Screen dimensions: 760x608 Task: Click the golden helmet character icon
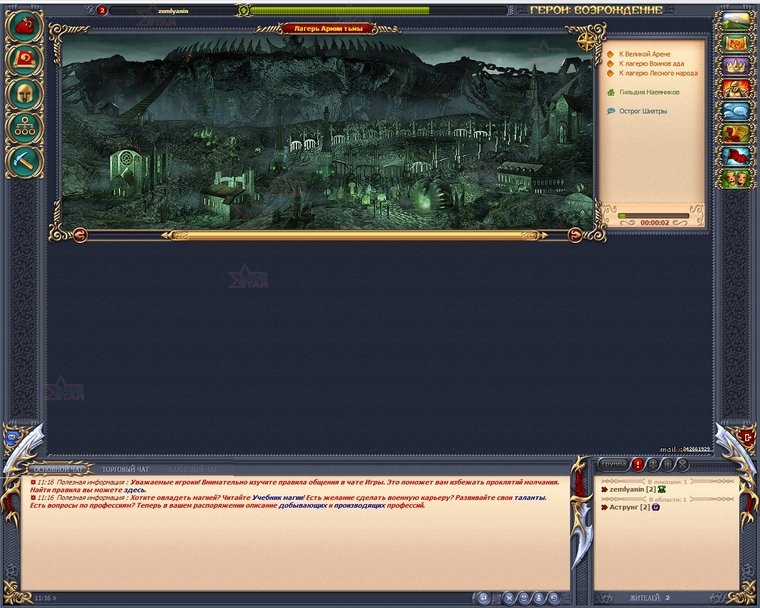coord(24,94)
